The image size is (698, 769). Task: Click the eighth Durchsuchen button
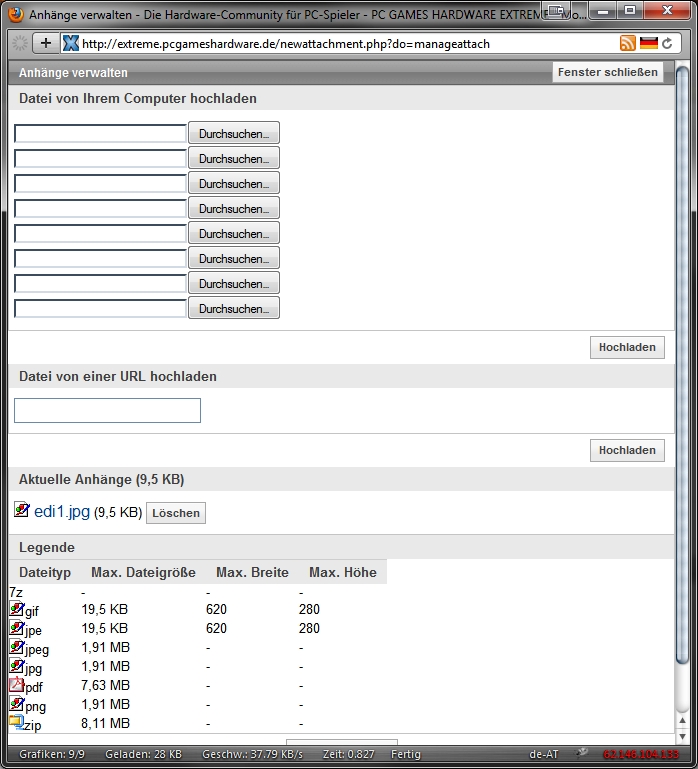[234, 308]
